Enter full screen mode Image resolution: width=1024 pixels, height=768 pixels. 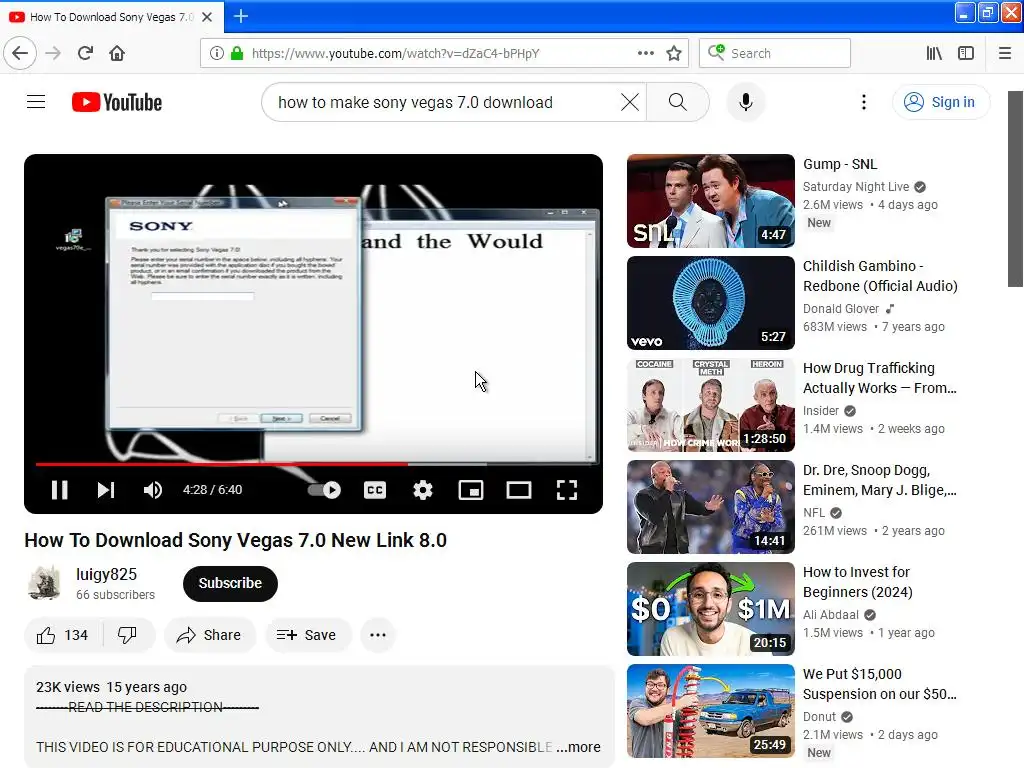[567, 490]
